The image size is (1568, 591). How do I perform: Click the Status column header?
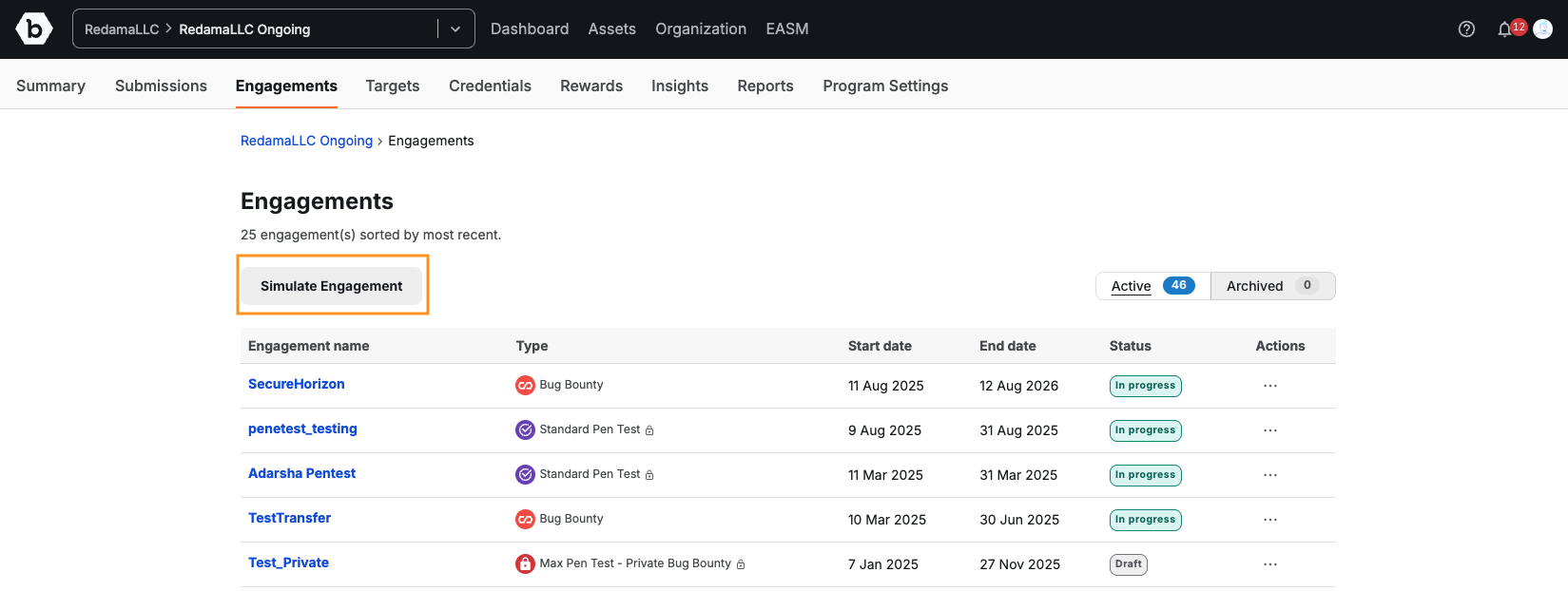tap(1130, 346)
